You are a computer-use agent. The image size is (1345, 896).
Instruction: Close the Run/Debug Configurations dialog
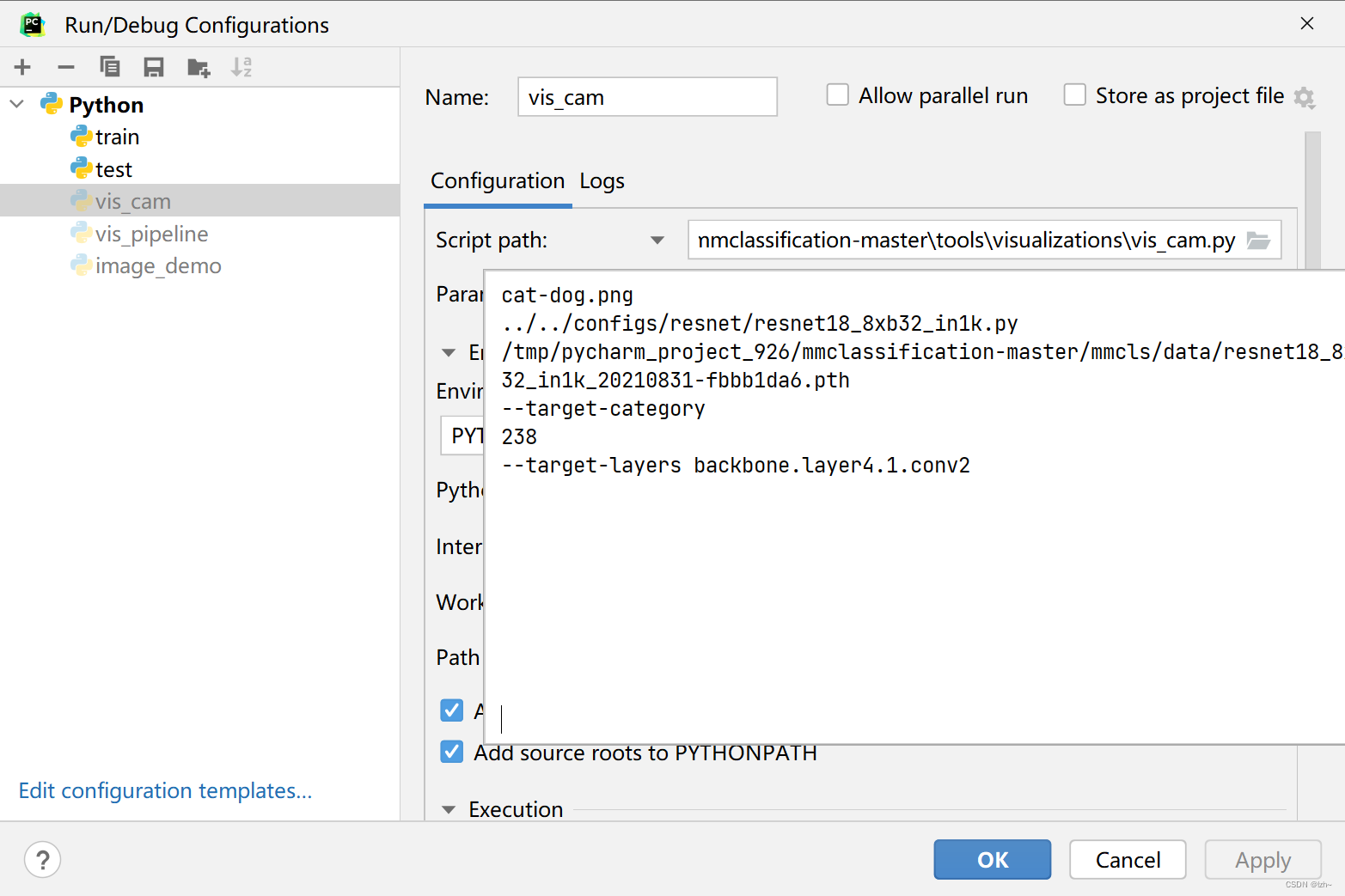pos(1307,23)
